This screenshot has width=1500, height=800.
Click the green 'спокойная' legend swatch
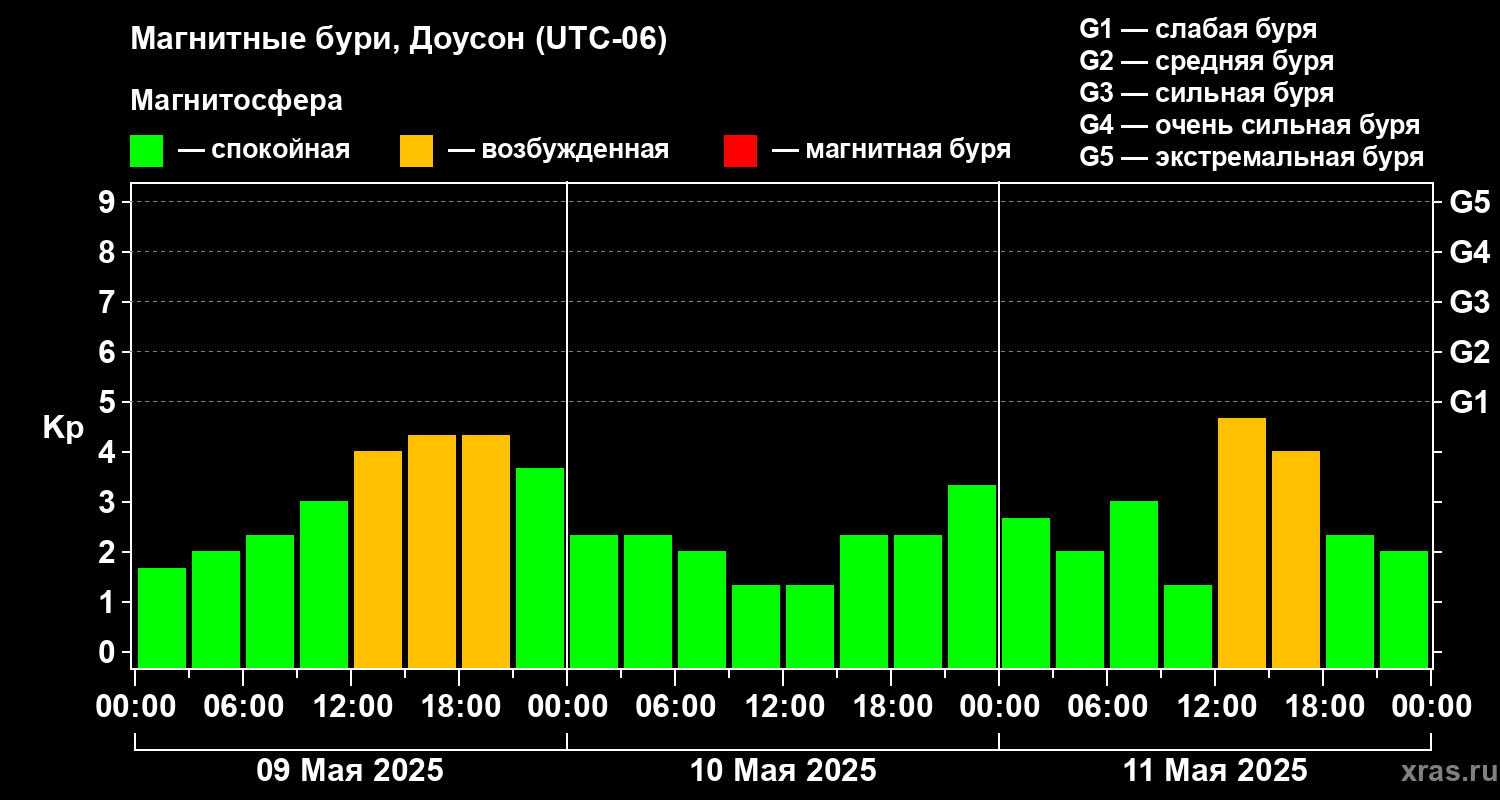click(146, 151)
